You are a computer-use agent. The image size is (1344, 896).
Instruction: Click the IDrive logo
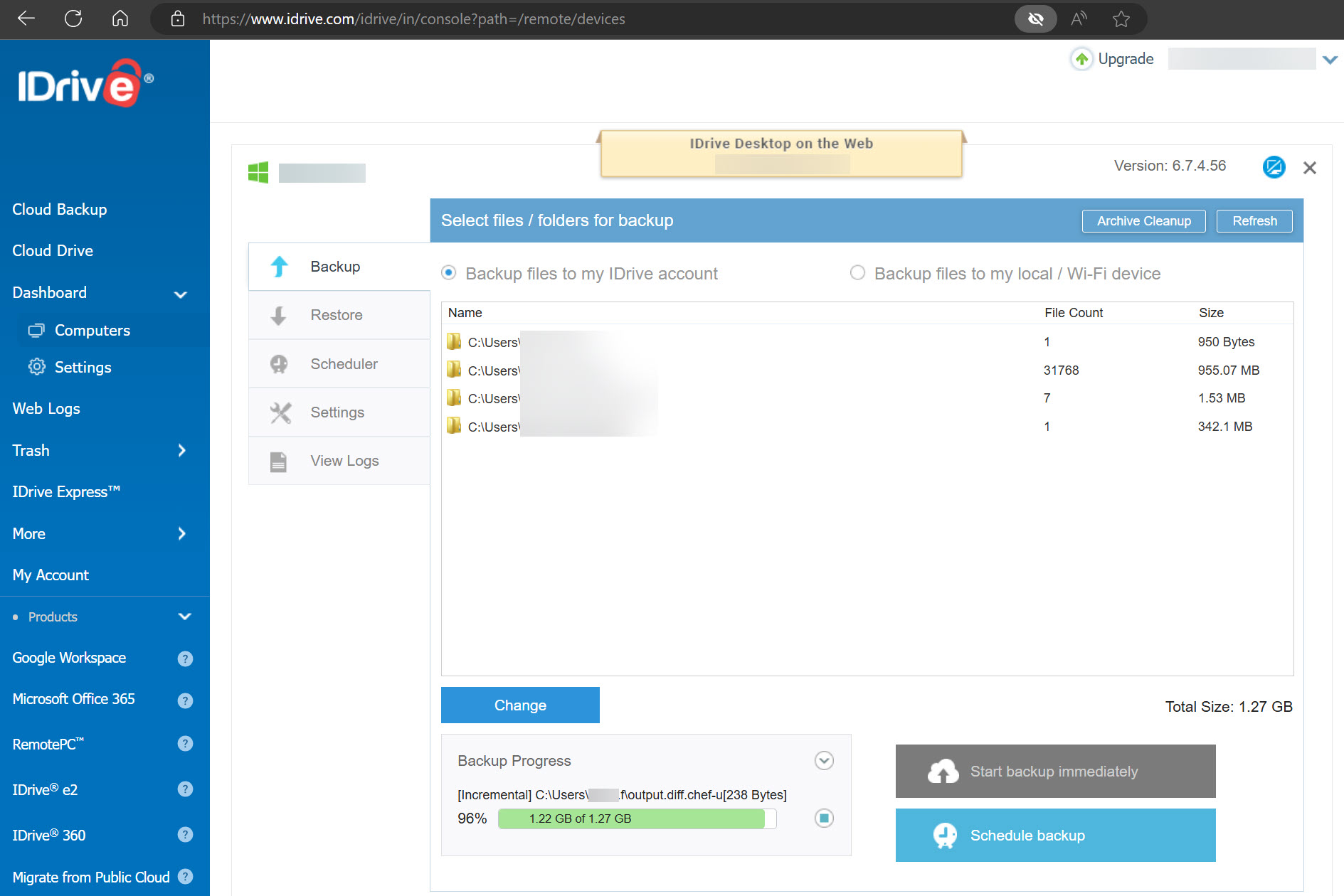pyautogui.click(x=85, y=84)
